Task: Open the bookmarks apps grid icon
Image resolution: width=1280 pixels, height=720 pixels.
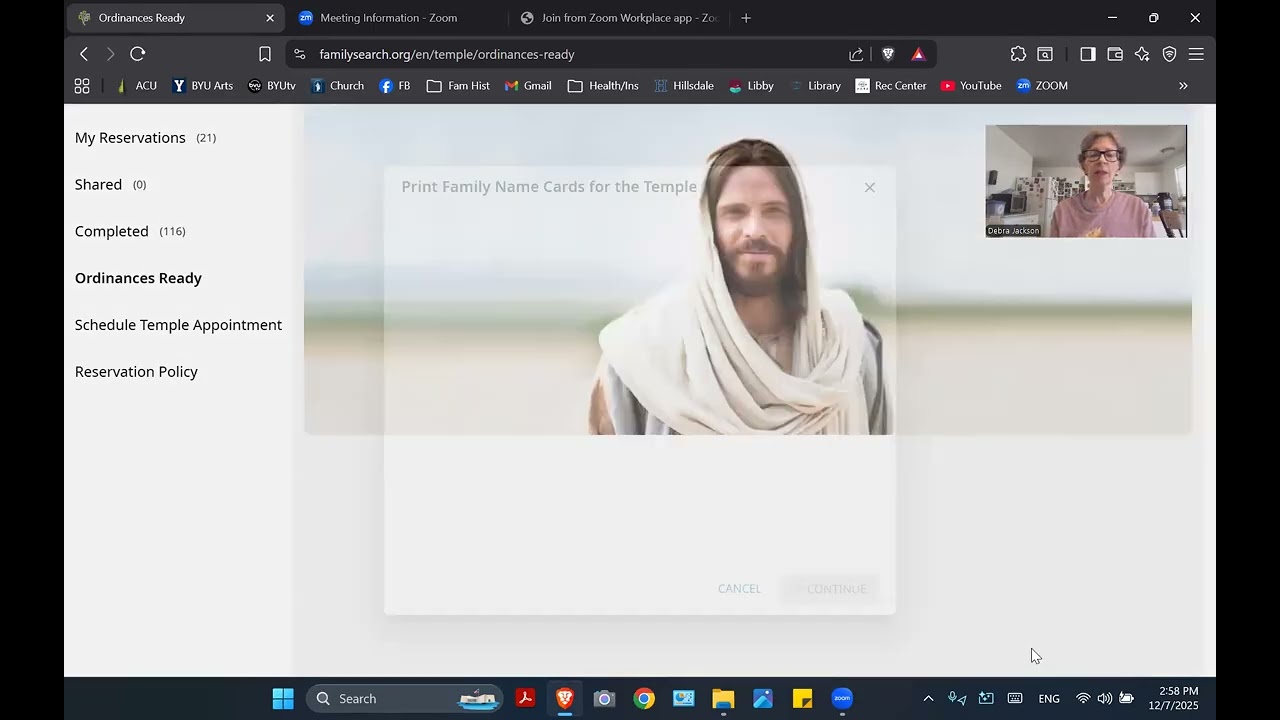Action: pos(82,86)
